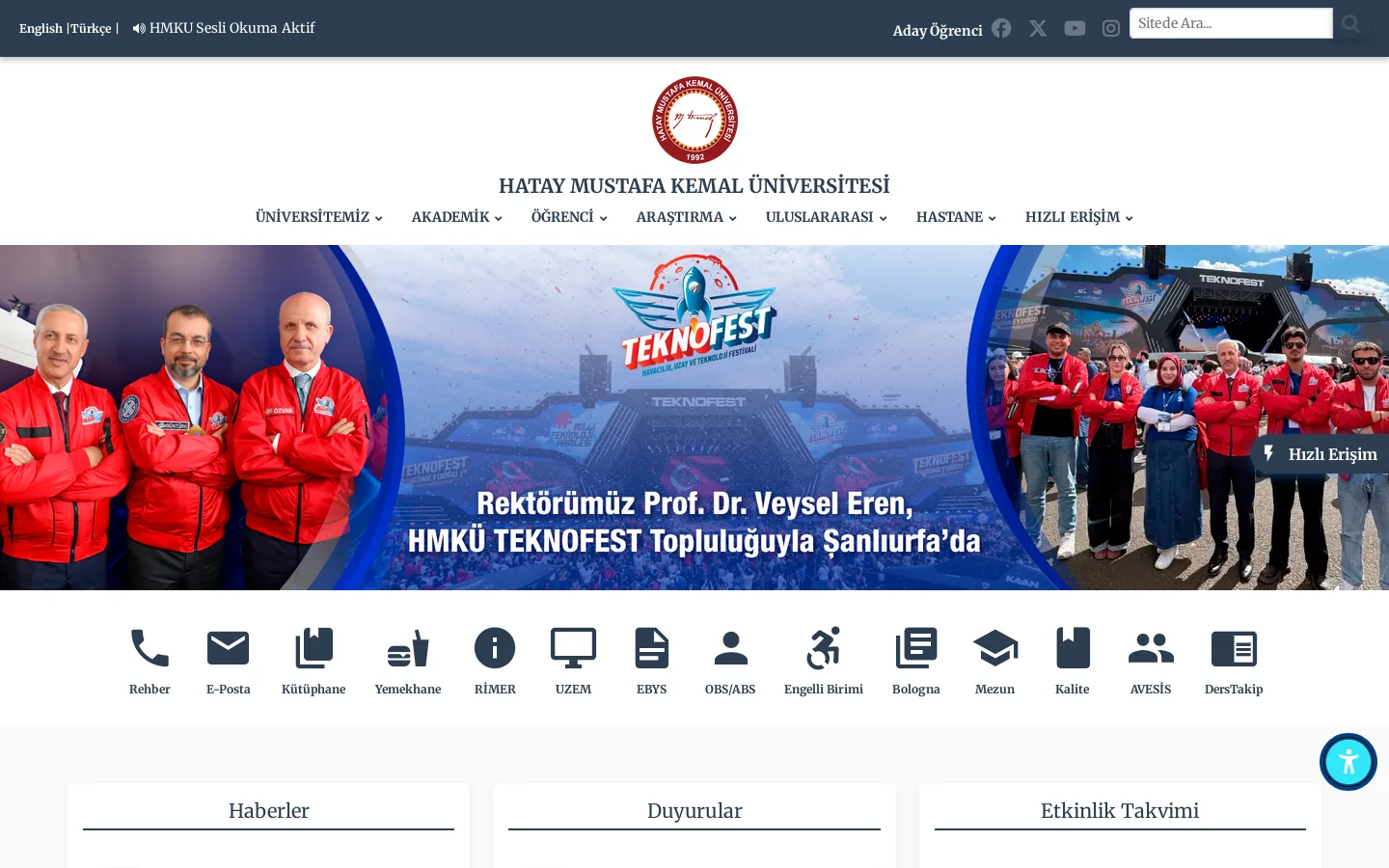Open the floating accessibility widget button
1389x868 pixels.
coord(1348,762)
